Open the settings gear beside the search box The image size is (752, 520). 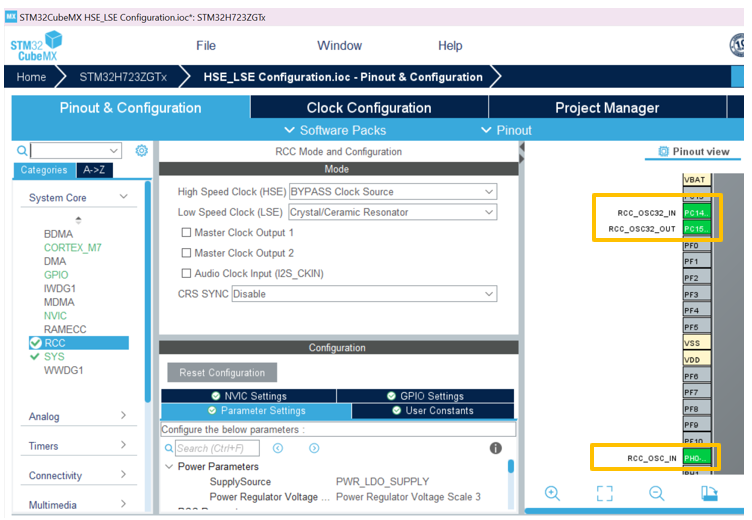click(141, 151)
